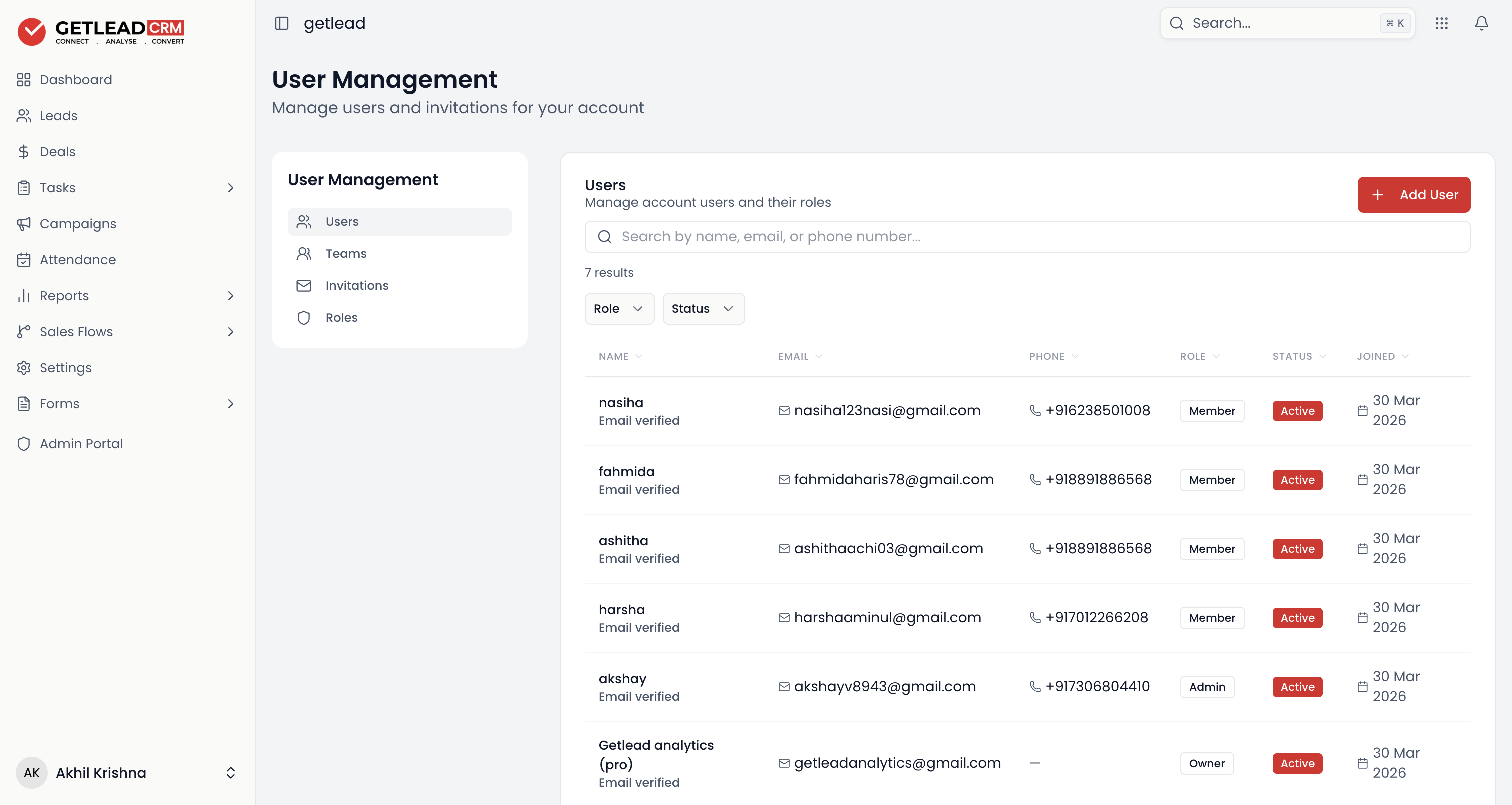Click the magnifier icon in top search bar

pos(1177,23)
